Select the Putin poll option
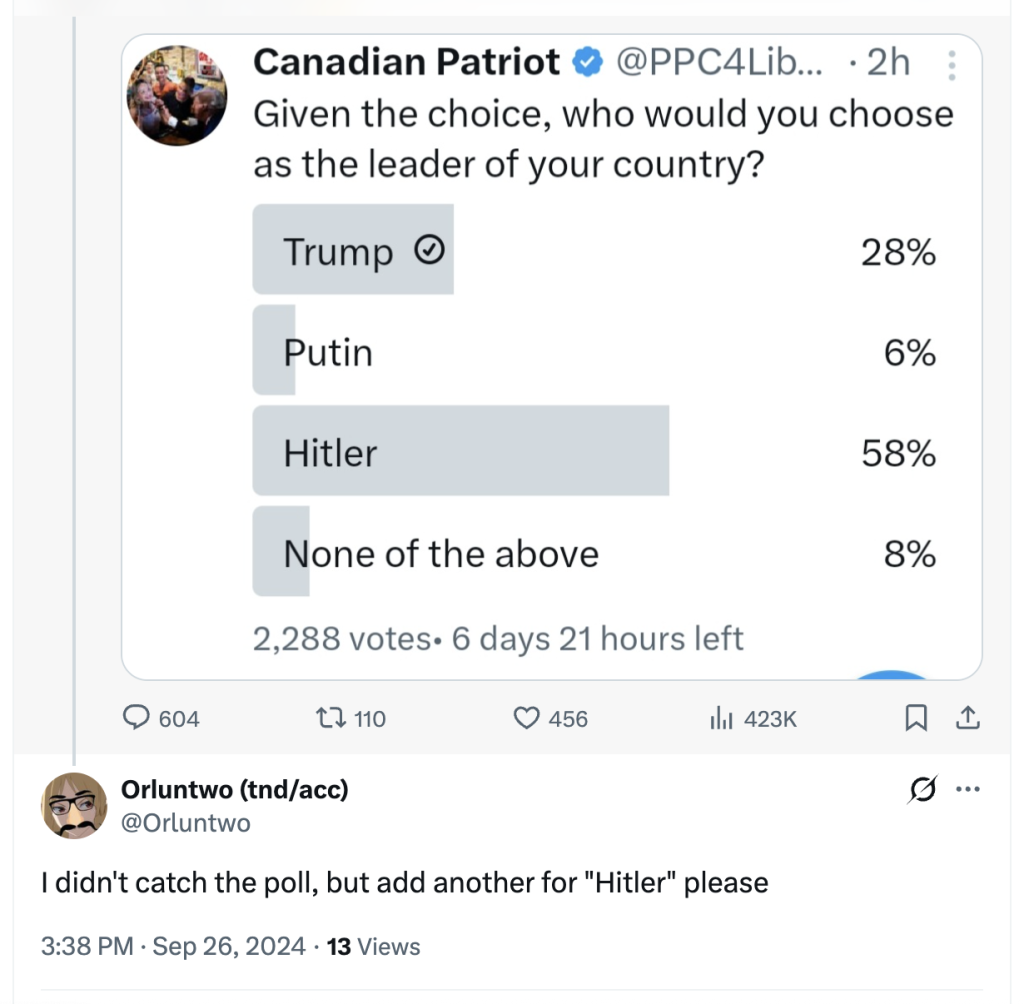Screen dimensions: 1024x1004 coord(595,350)
